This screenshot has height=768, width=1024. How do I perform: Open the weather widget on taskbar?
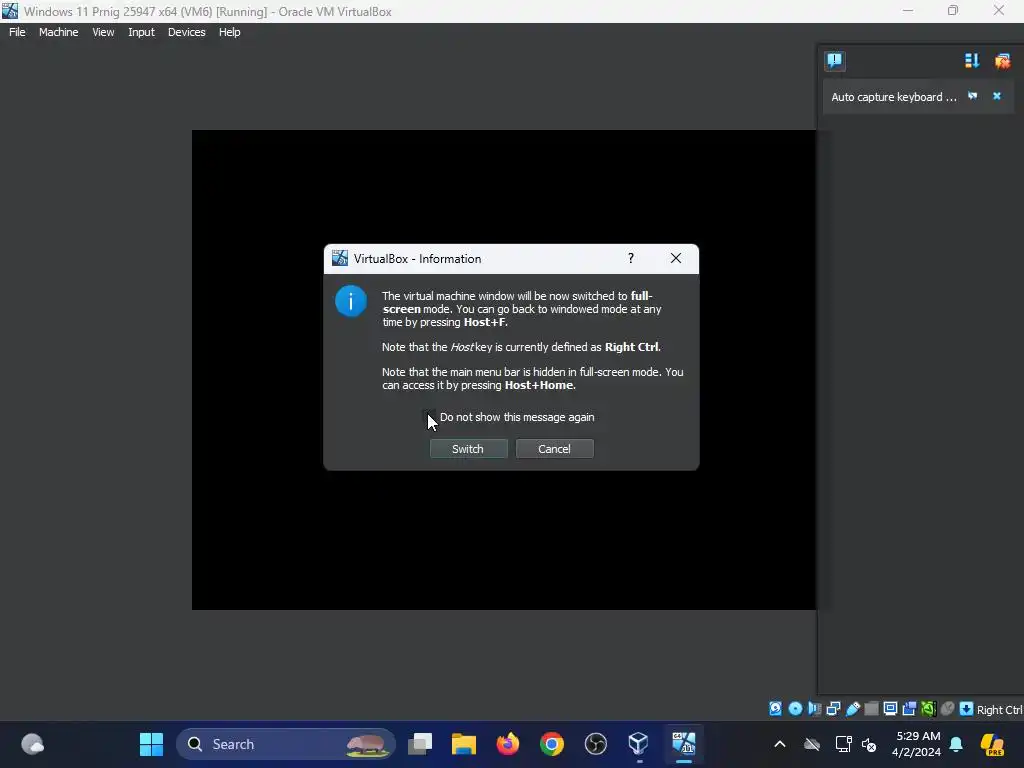33,744
